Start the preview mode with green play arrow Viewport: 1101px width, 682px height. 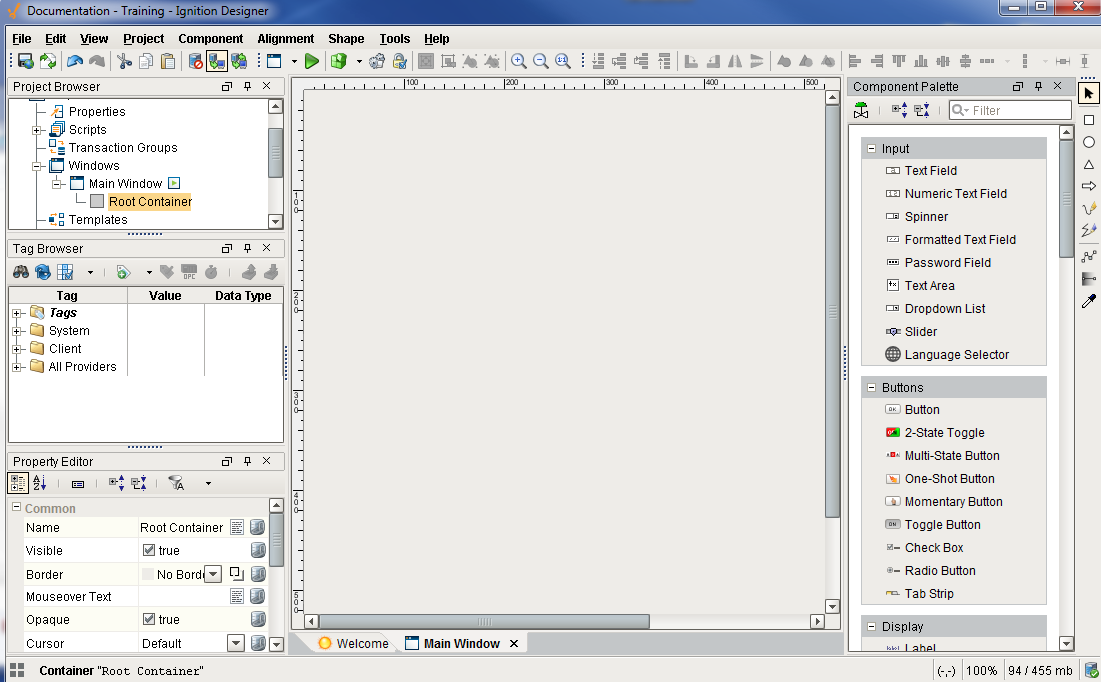(312, 61)
